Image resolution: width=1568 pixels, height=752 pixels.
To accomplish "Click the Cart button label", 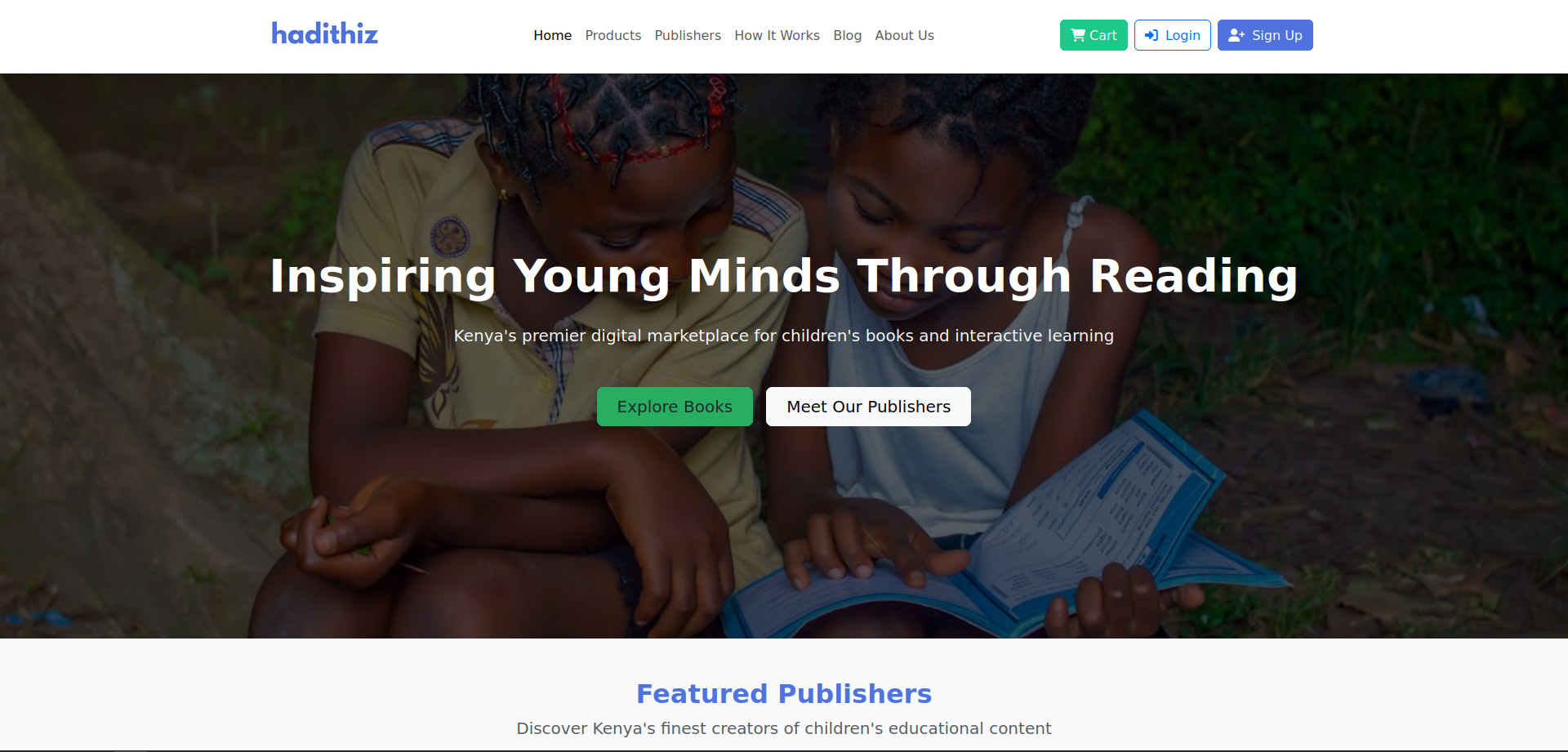I will 1103,35.
